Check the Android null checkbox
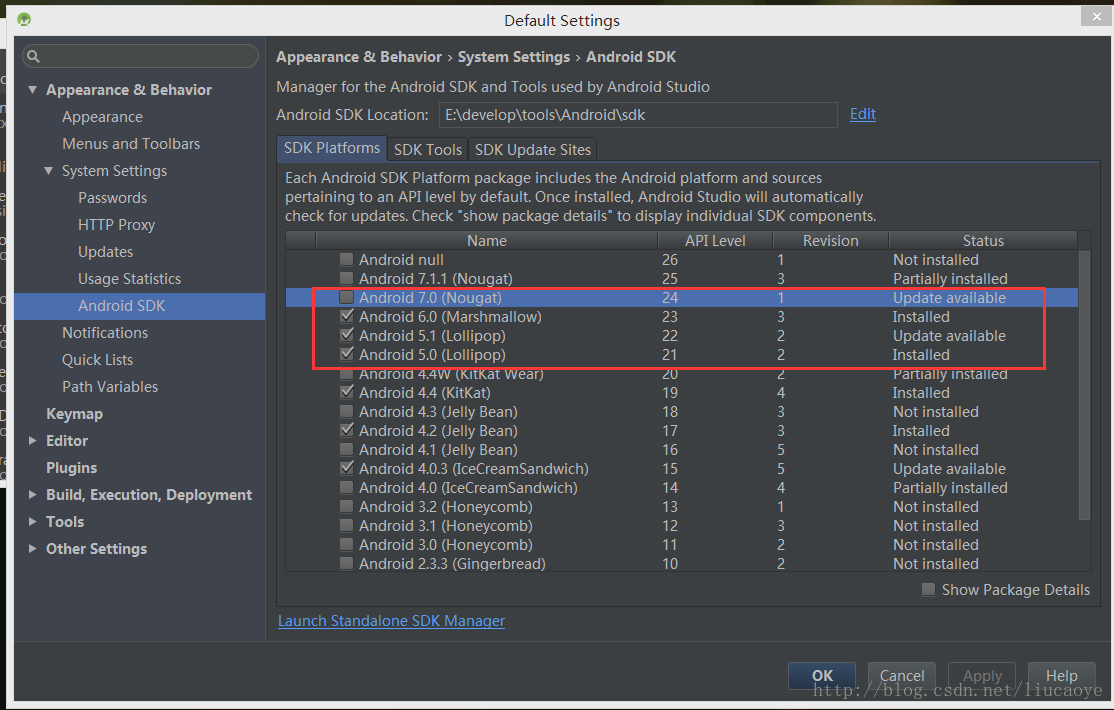Image resolution: width=1114 pixels, height=710 pixels. click(x=346, y=259)
